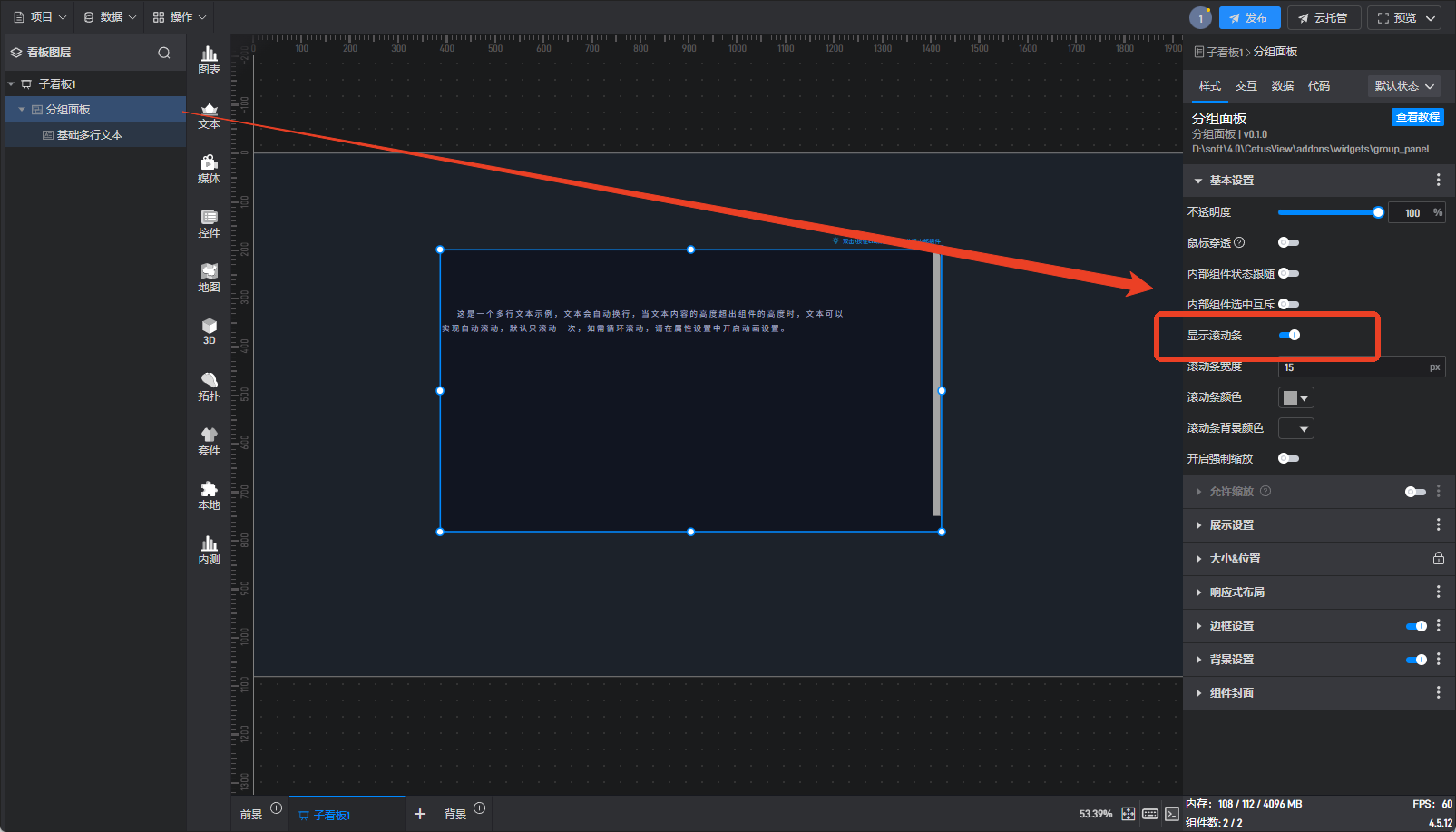The width and height of the screenshot is (1456, 832).
Task: Open the 图表 chart components icon
Action: click(209, 60)
